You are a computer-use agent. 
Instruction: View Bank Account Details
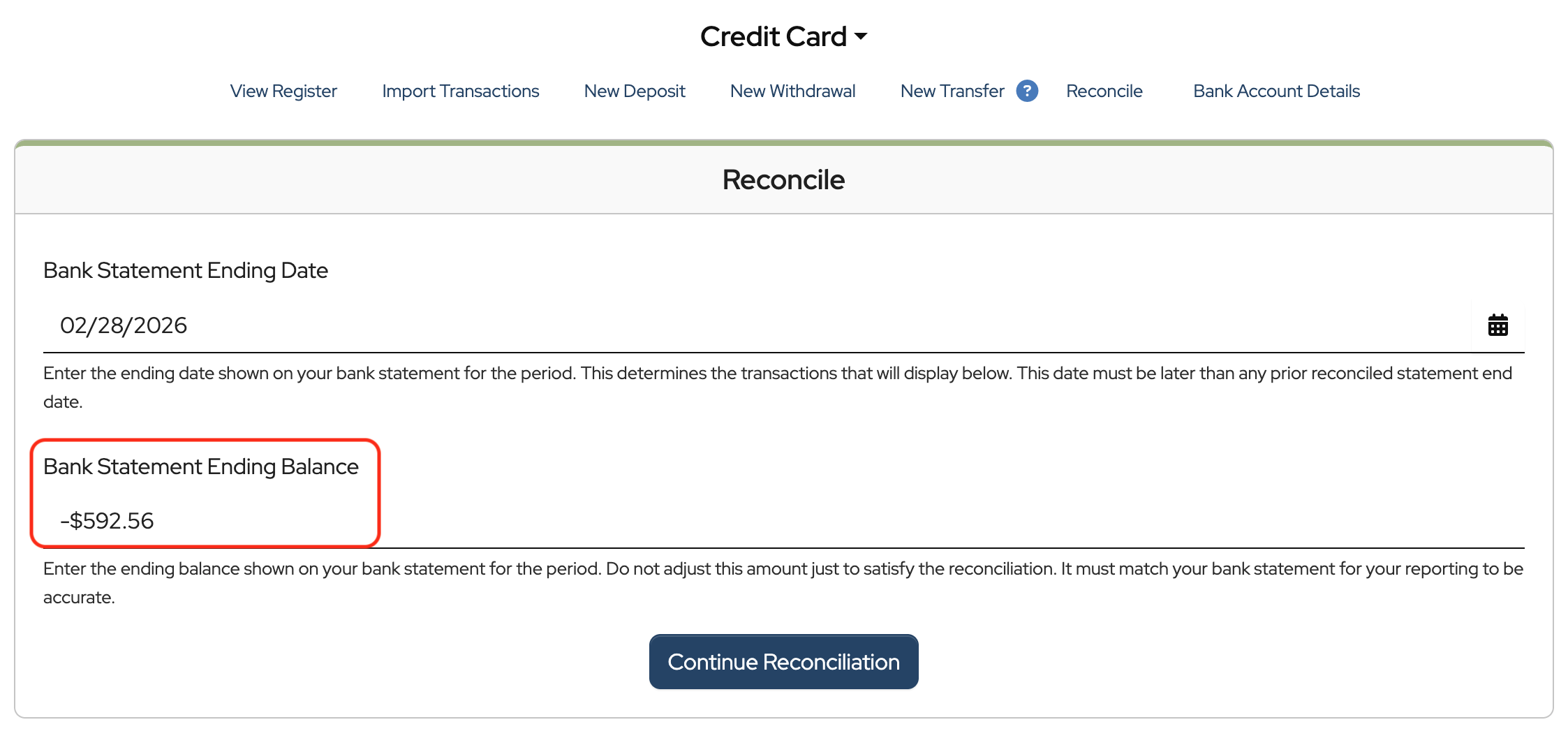[x=1276, y=91]
